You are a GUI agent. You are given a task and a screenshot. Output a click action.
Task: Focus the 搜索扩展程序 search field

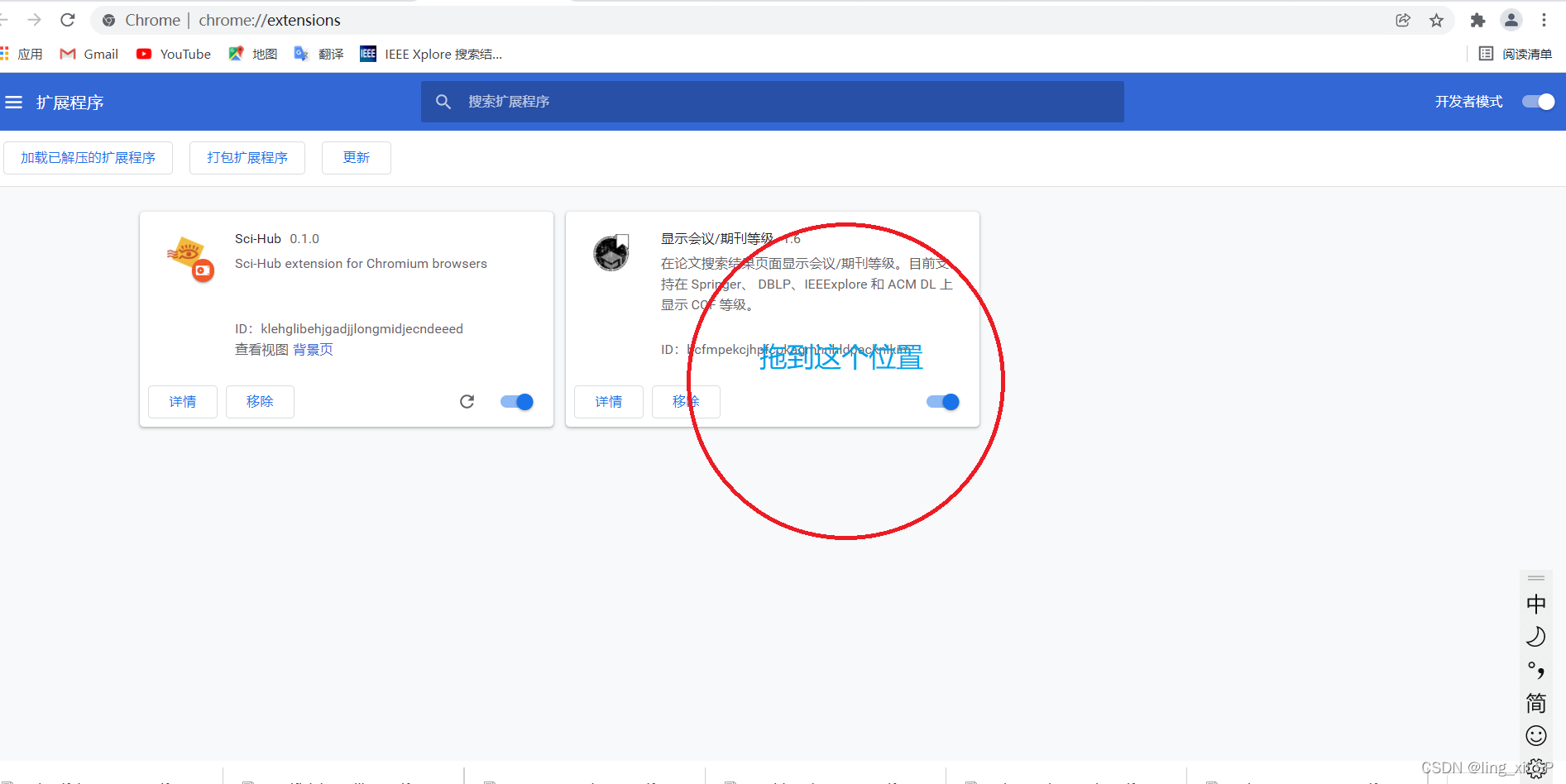(773, 102)
